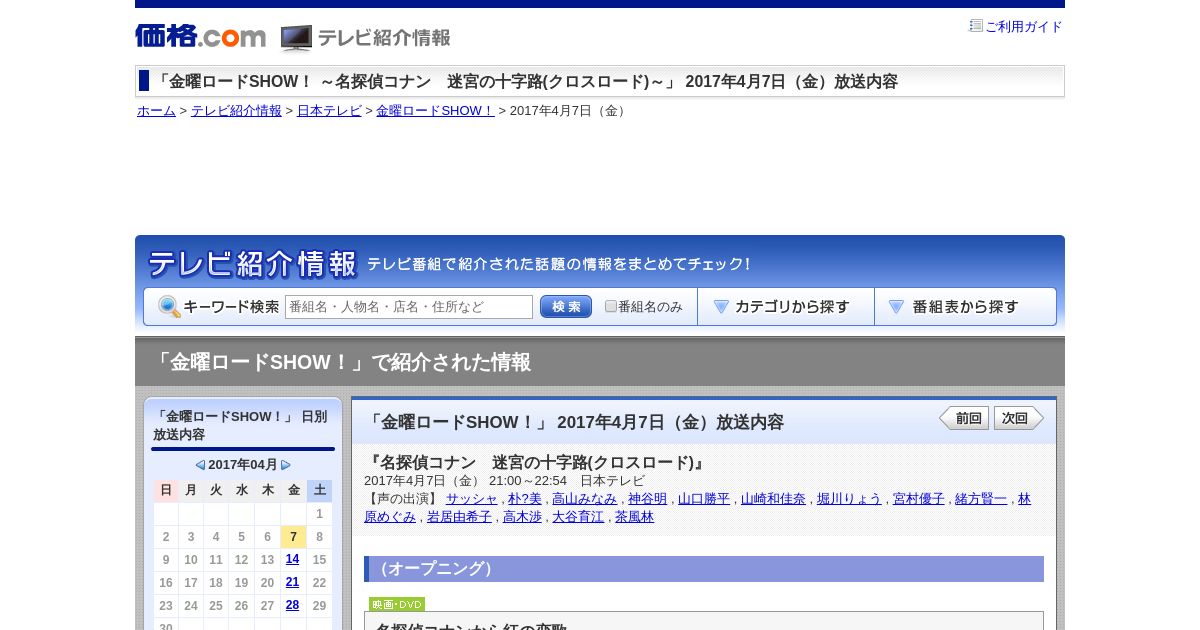This screenshot has width=1200, height=630.
Task: Open cast member サッシャ link
Action: click(471, 499)
